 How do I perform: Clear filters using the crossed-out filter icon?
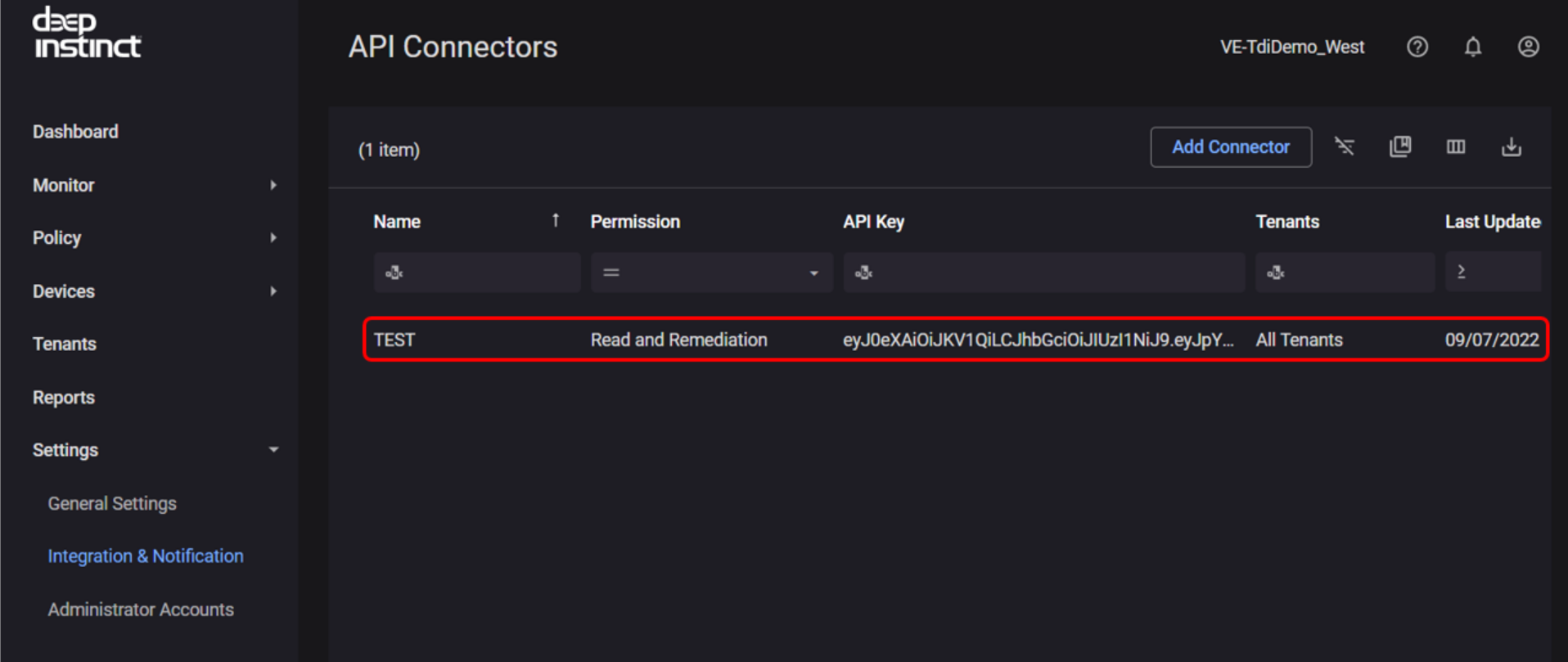[x=1345, y=147]
